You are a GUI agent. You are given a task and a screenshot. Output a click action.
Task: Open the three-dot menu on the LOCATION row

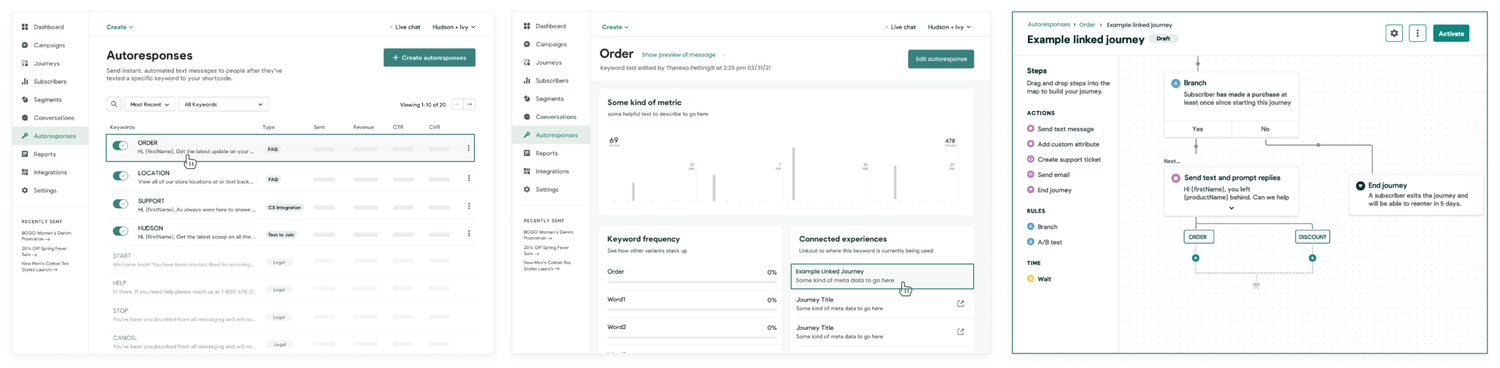pyautogui.click(x=468, y=179)
